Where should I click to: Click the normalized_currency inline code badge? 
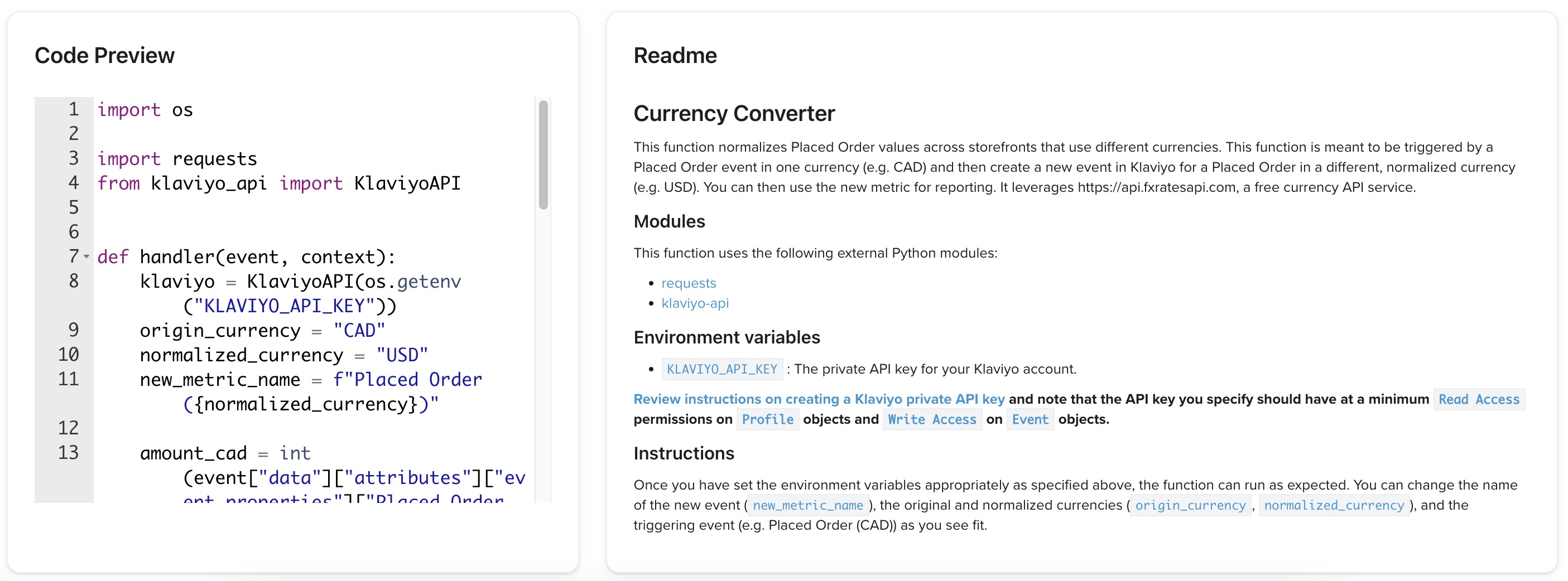pos(1334,505)
